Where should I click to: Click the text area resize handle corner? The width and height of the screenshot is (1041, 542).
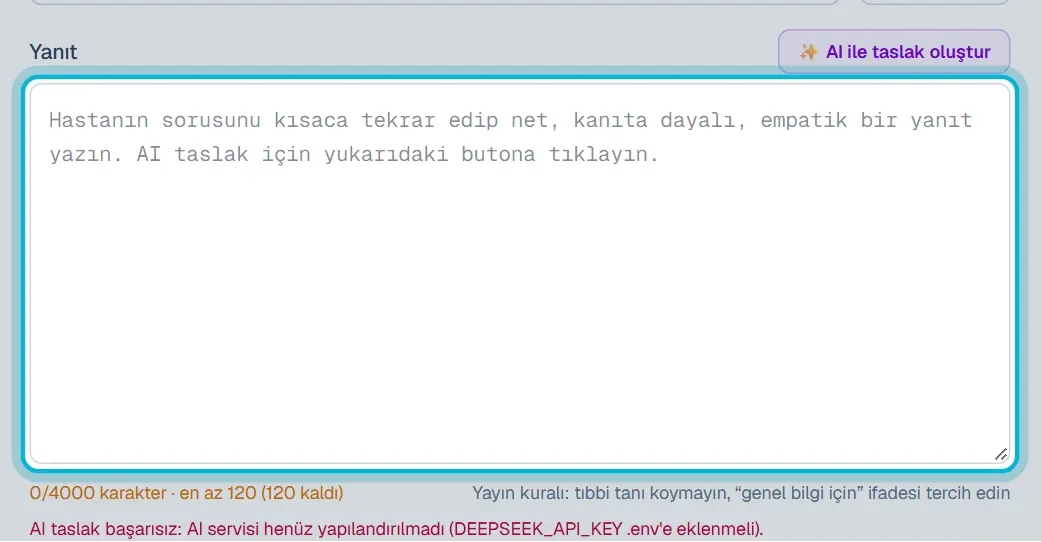[1001, 454]
